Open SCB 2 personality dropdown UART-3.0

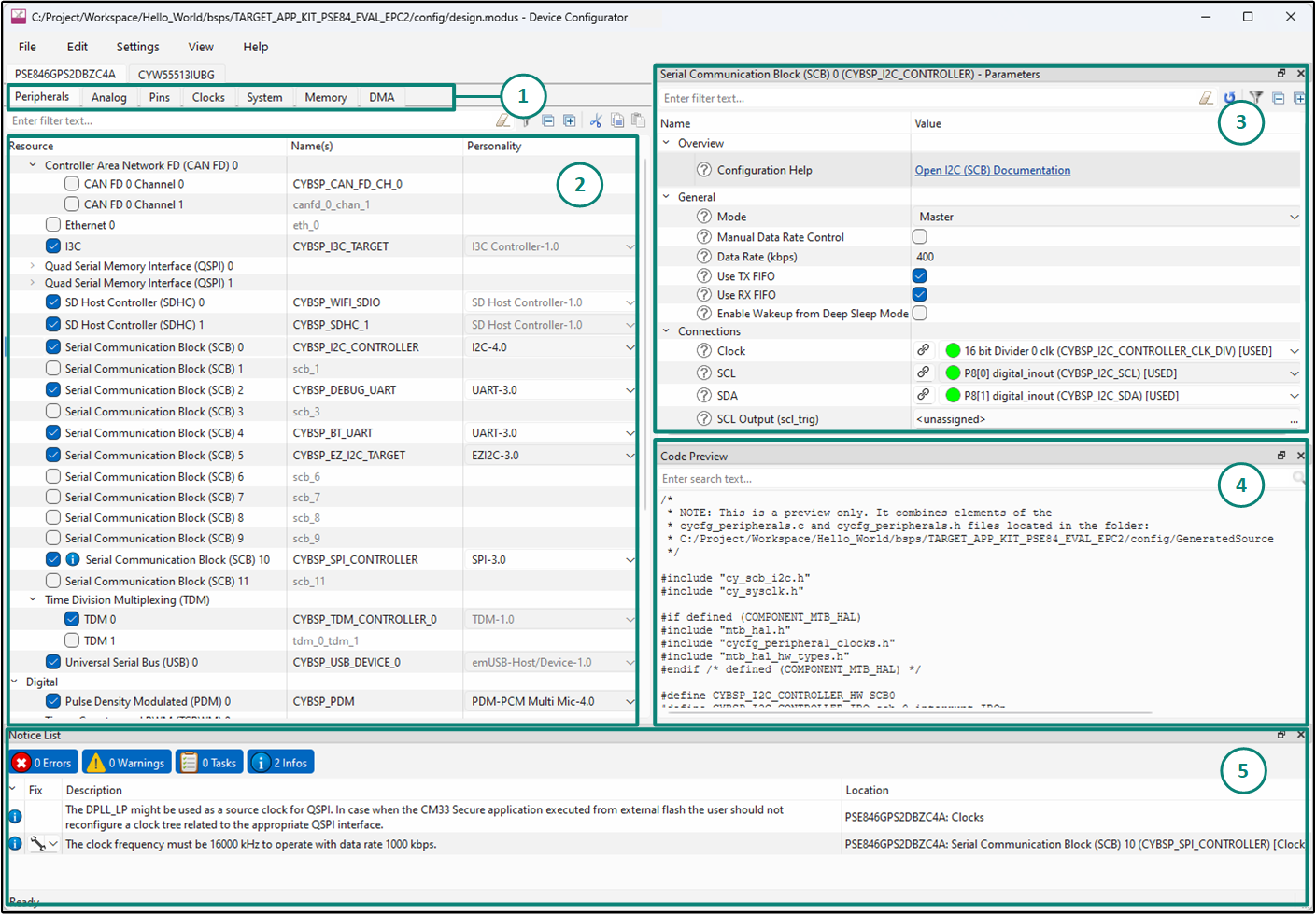pos(630,390)
